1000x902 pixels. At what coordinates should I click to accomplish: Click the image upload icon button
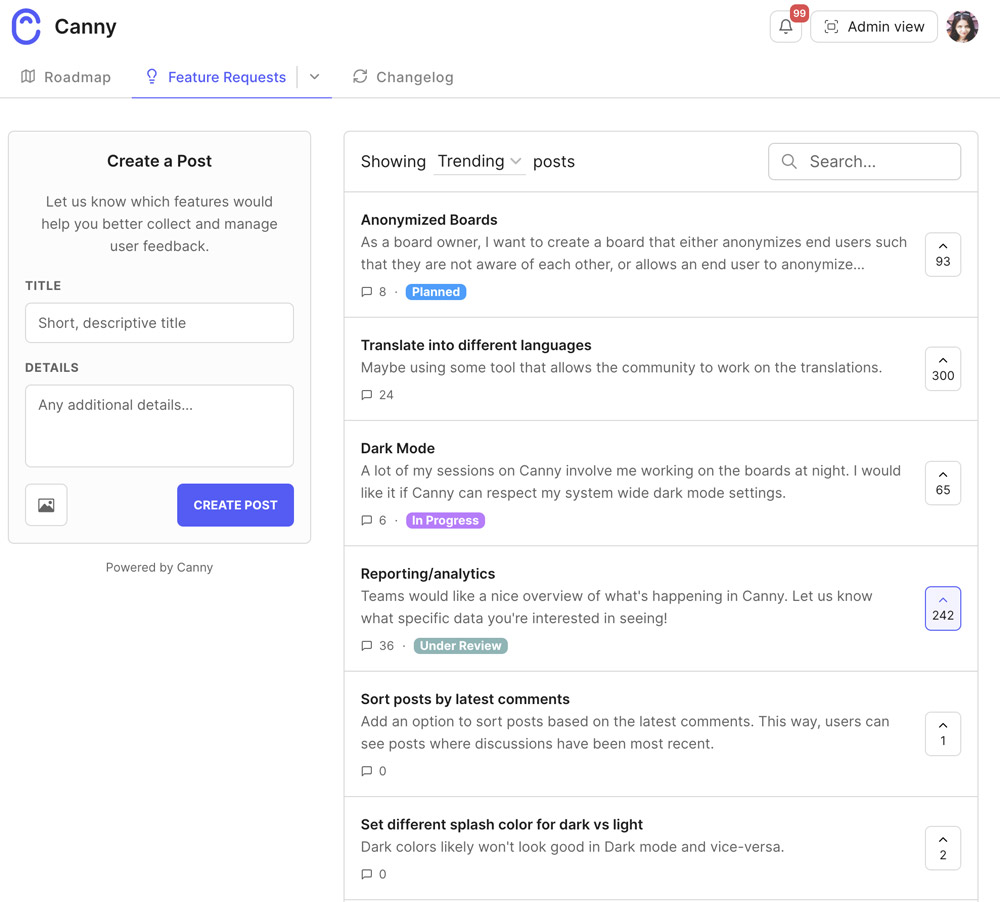point(46,505)
